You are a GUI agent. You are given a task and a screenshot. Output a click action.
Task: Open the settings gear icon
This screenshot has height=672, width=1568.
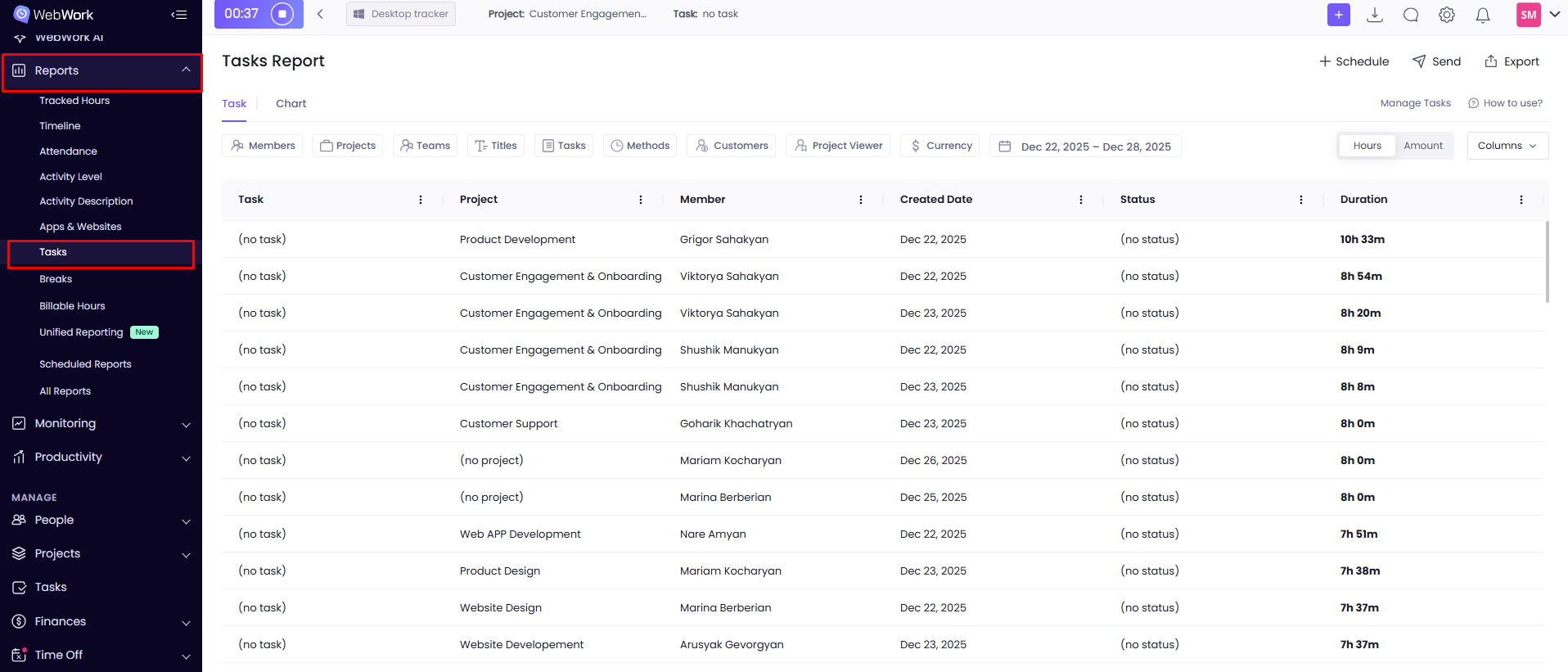1447,15
